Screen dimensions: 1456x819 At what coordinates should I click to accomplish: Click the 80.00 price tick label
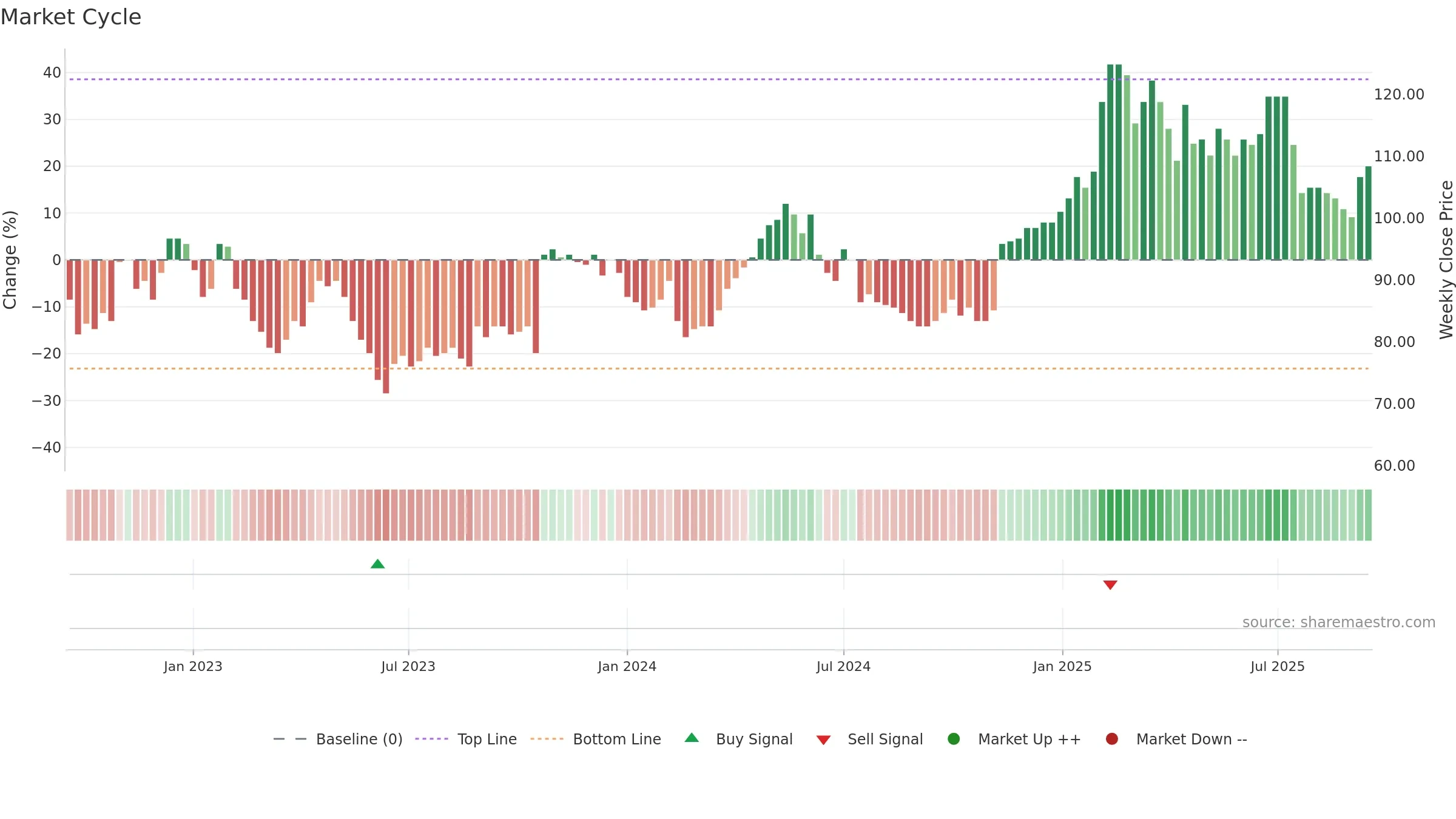(1394, 342)
